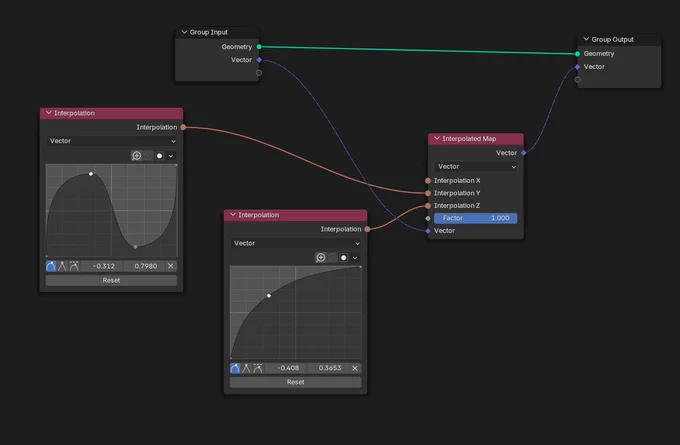Open Vector dropdown in Interpolation node feeding Interpolation Z
The width and height of the screenshot is (680, 445).
point(296,243)
